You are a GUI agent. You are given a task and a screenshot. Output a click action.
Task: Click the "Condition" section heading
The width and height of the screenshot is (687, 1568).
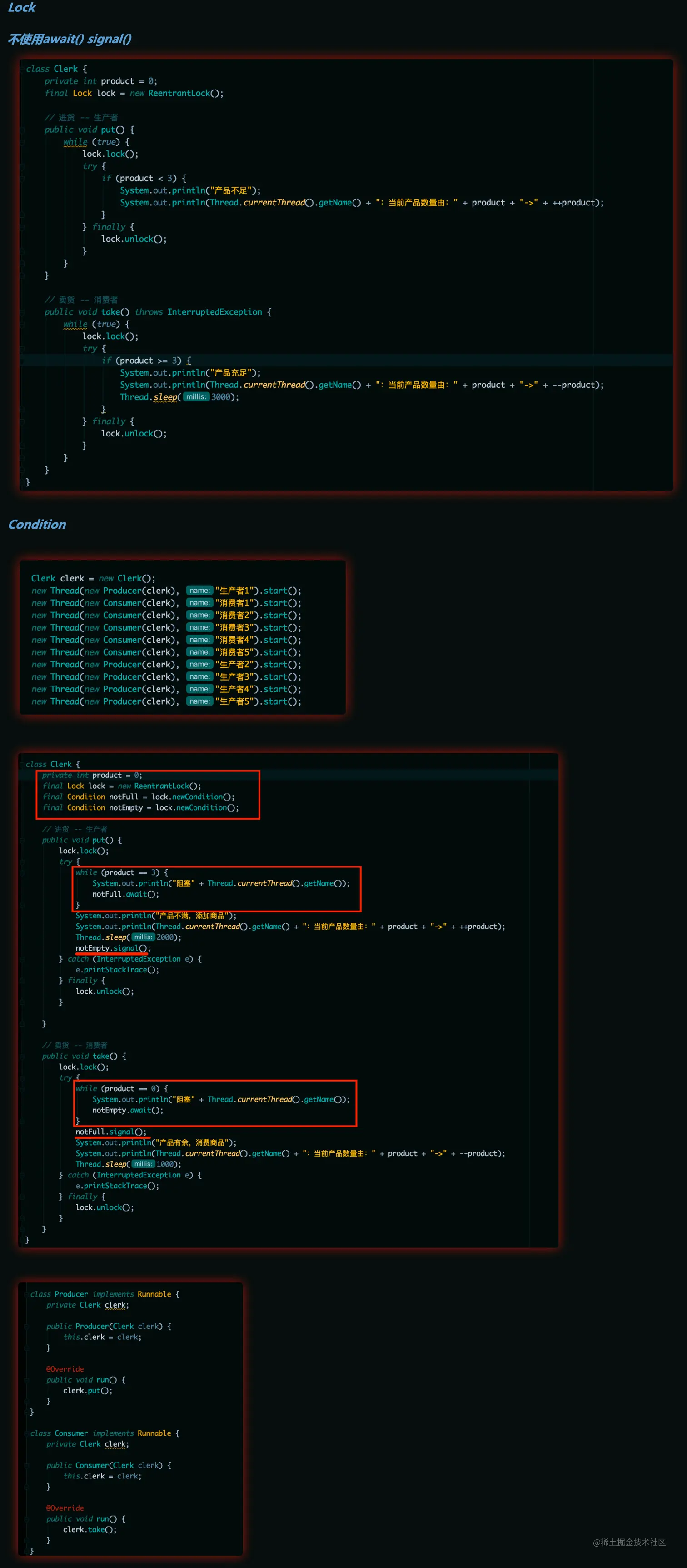(37, 524)
